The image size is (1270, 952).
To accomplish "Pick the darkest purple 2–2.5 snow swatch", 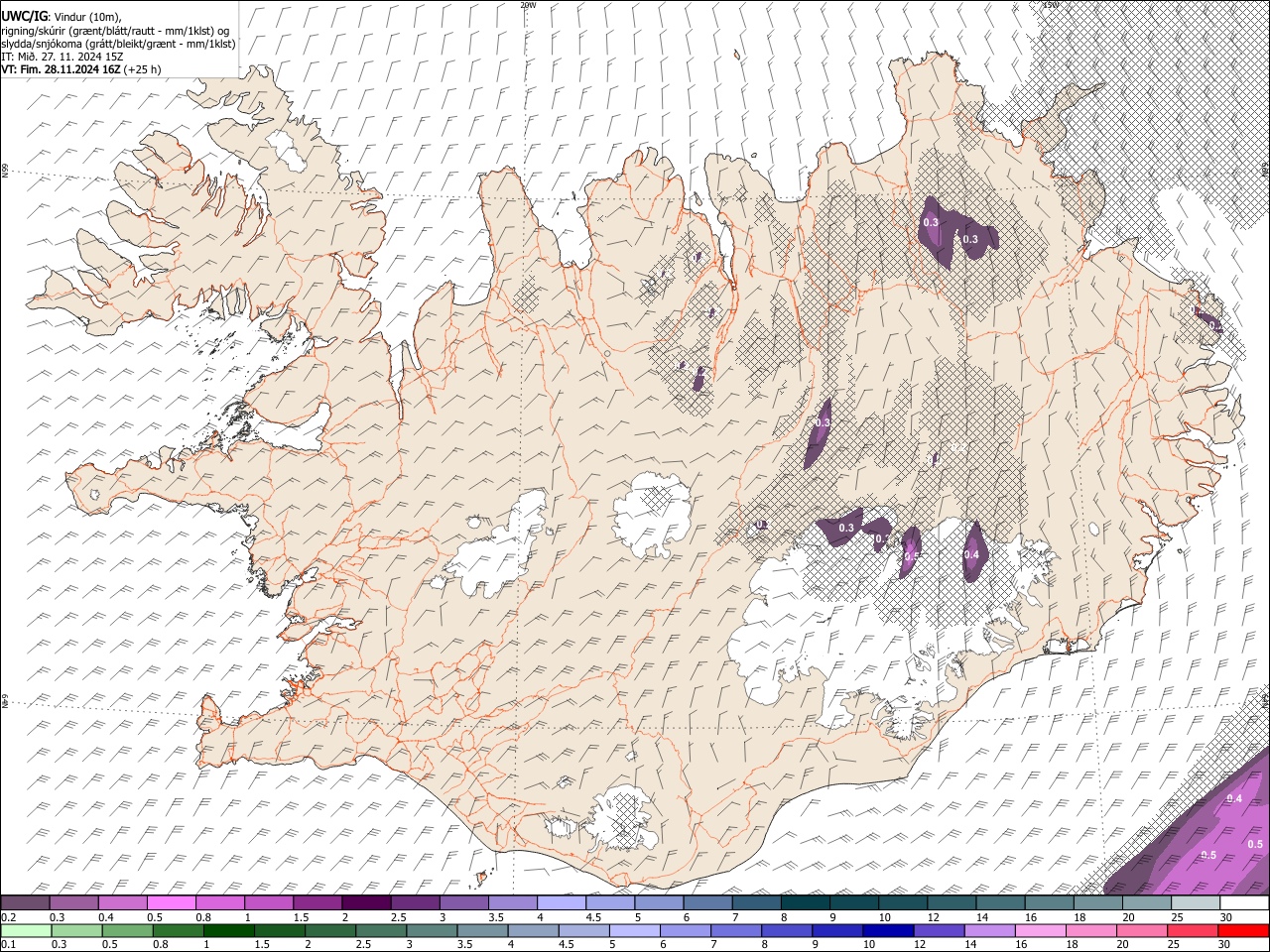I will [366, 902].
